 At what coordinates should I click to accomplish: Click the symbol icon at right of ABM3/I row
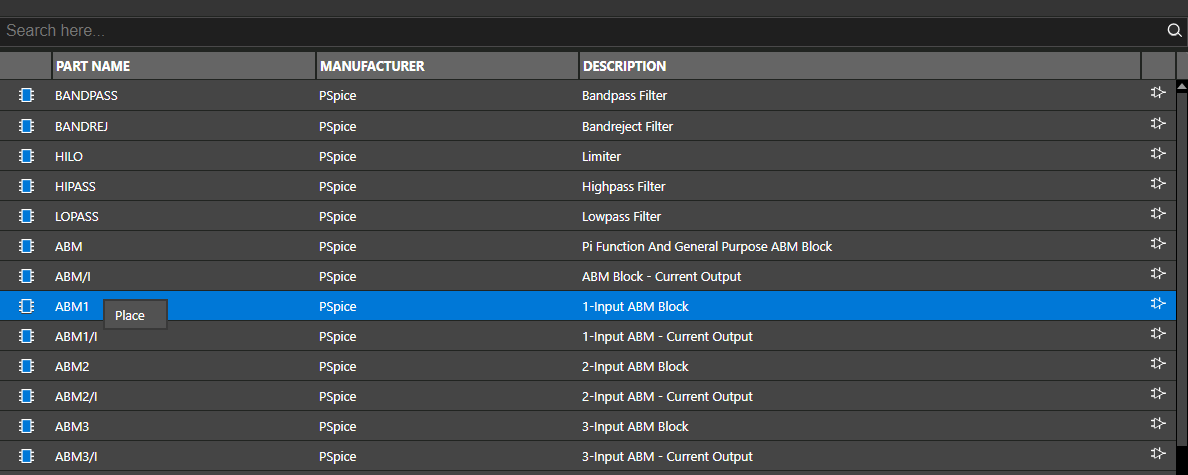1158,453
